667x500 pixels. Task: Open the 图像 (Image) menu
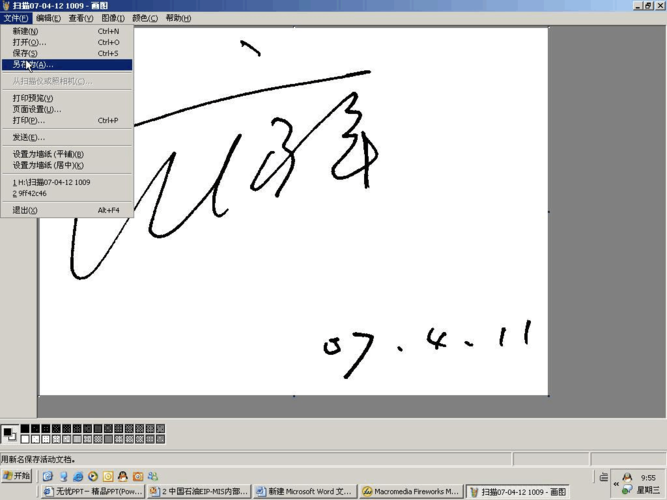[113, 18]
